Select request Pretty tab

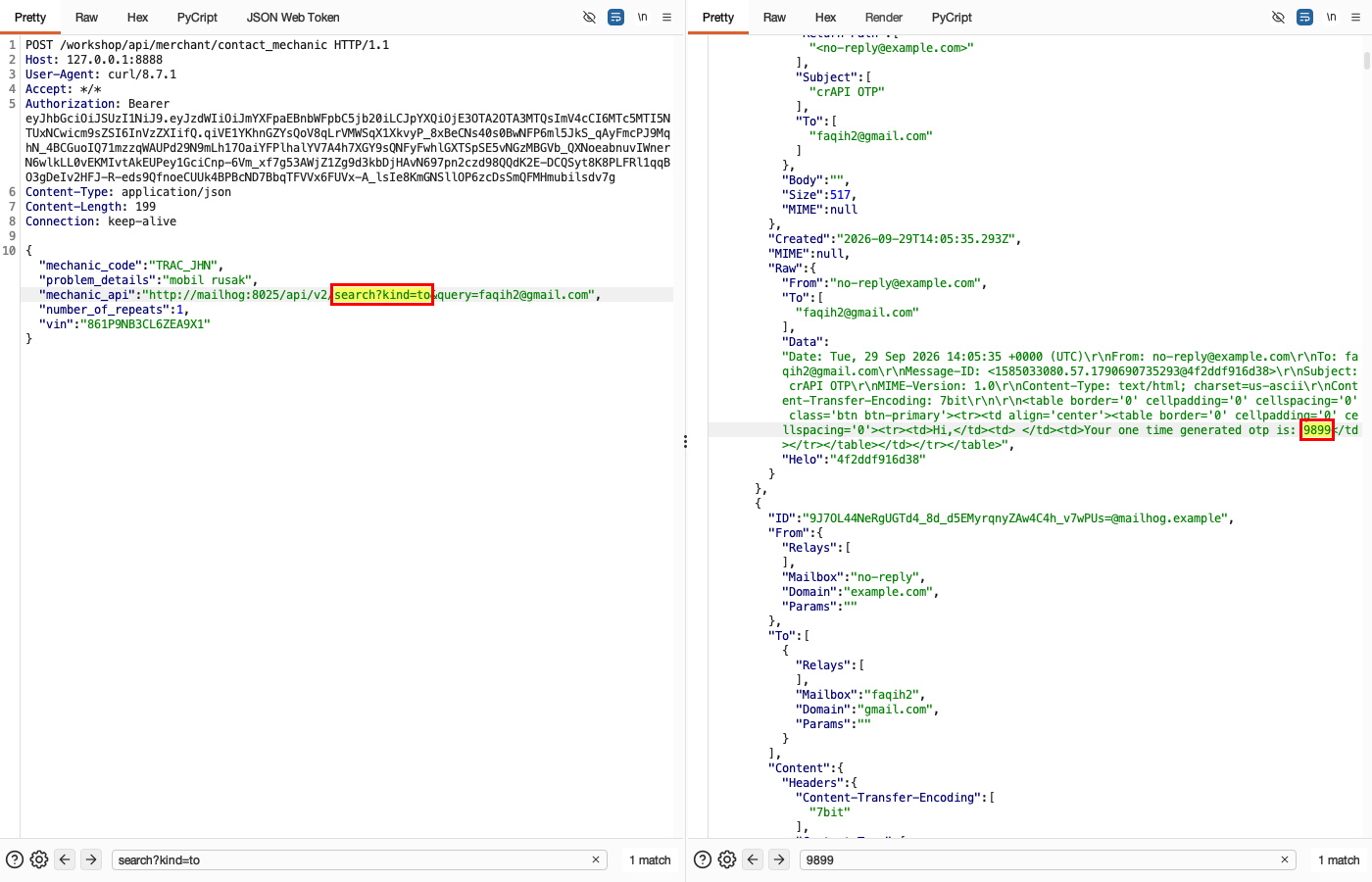[x=30, y=18]
